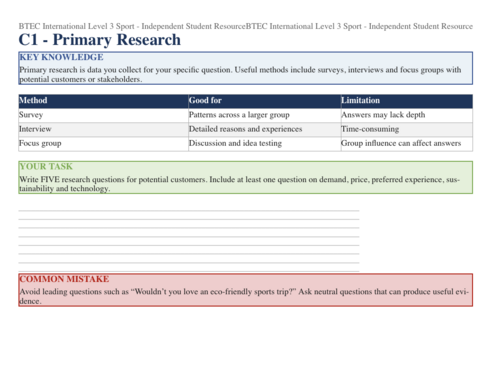This screenshot has width=500, height=369.
Task: Click the YOUR TASK box title
Action: (x=46, y=167)
